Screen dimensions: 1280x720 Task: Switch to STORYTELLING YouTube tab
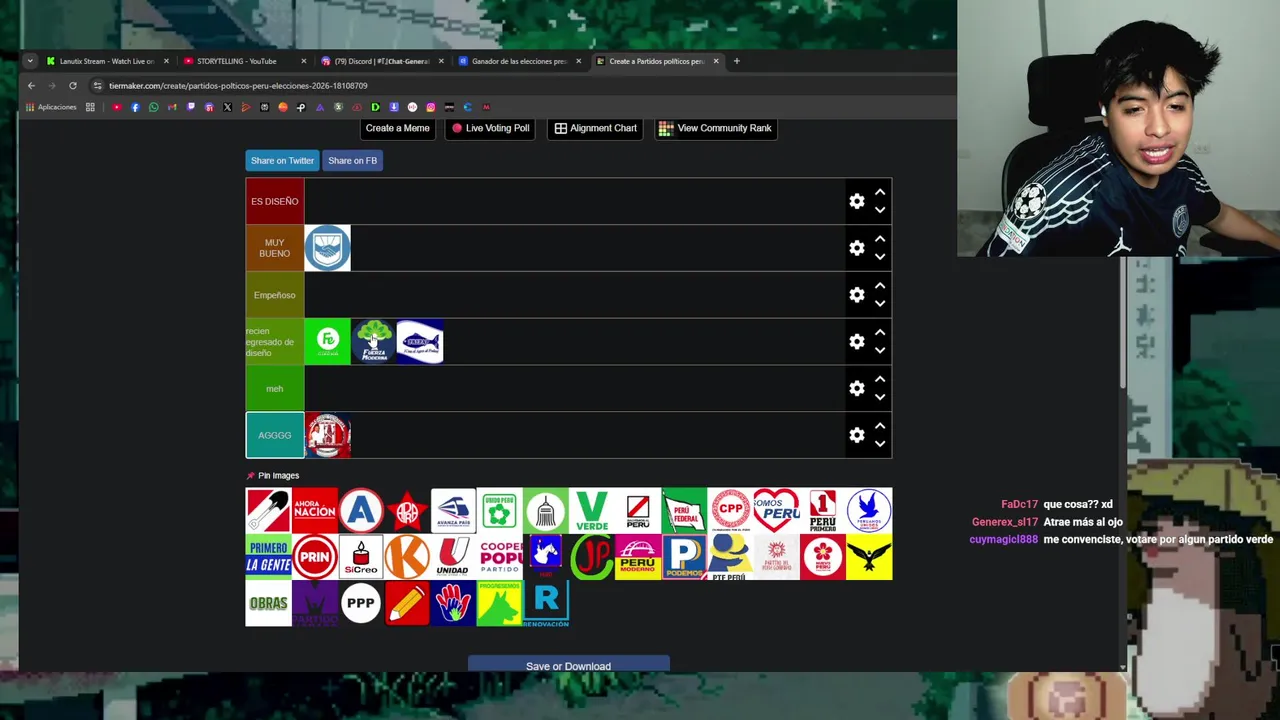point(243,61)
